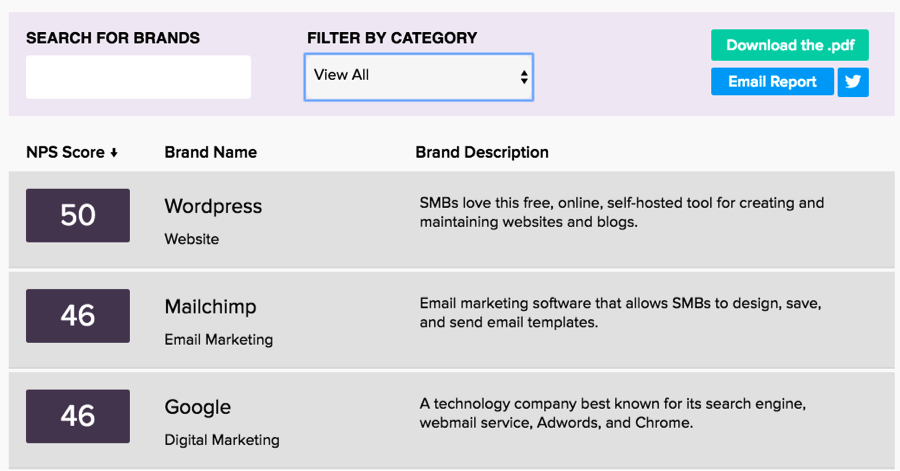Image resolution: width=900 pixels, height=471 pixels.
Task: Click the Mailchimp score badge showing 46
Action: pyautogui.click(x=78, y=316)
